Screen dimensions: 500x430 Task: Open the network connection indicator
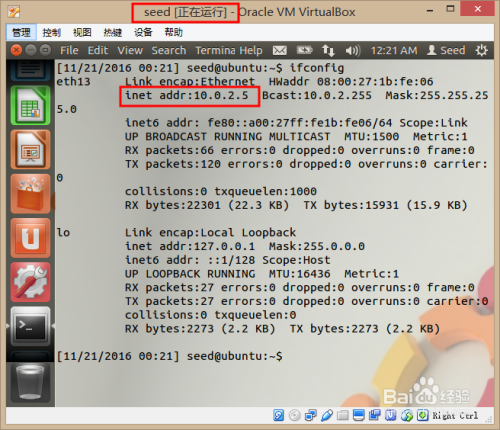click(x=328, y=50)
